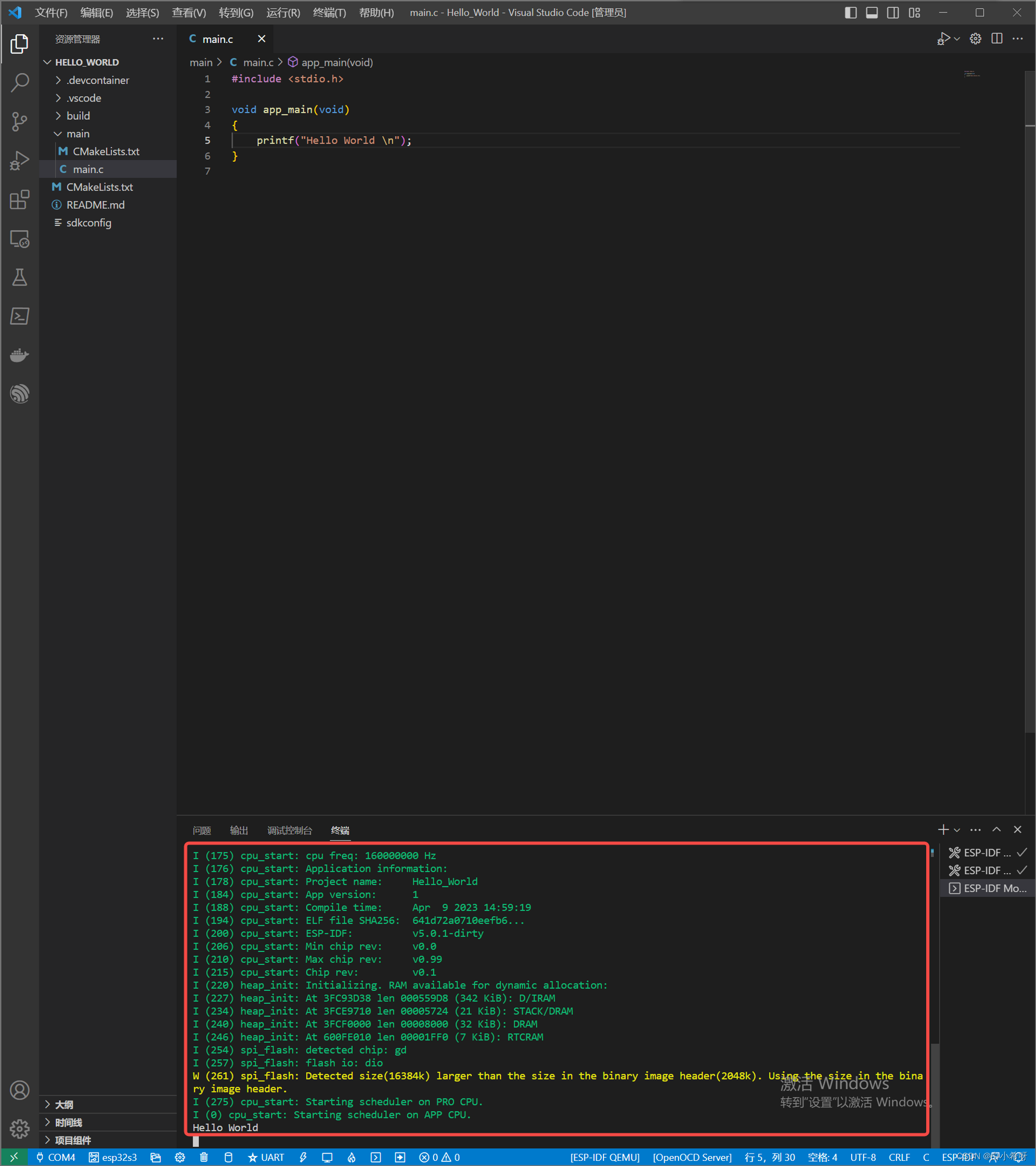Open the Extensions view icon
The image size is (1036, 1166).
(x=19, y=200)
